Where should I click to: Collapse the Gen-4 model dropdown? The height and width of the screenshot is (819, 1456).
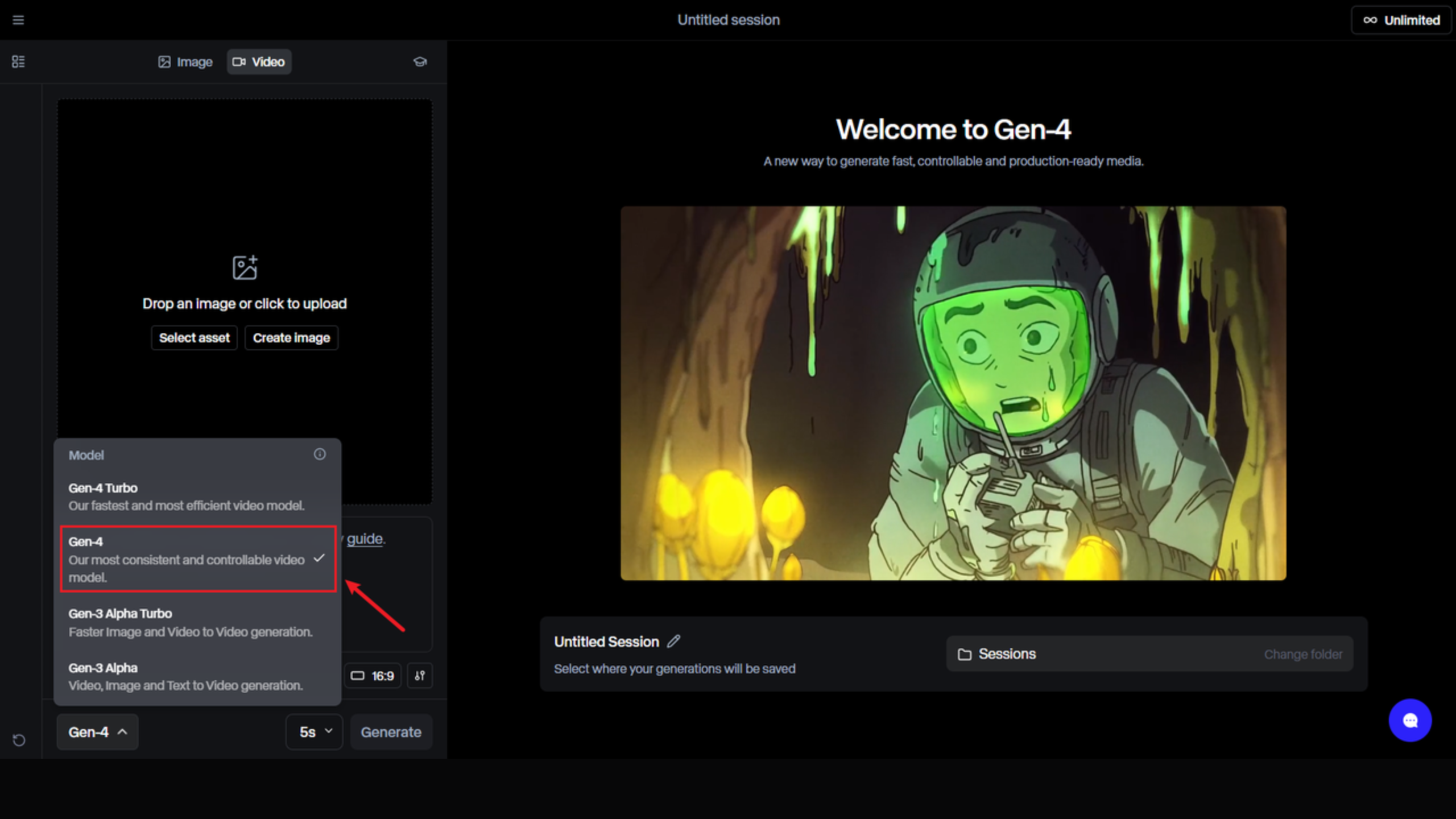97,732
